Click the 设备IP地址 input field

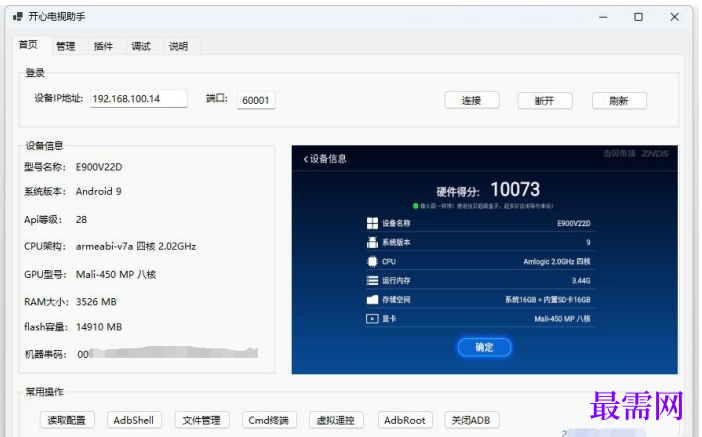tap(139, 99)
